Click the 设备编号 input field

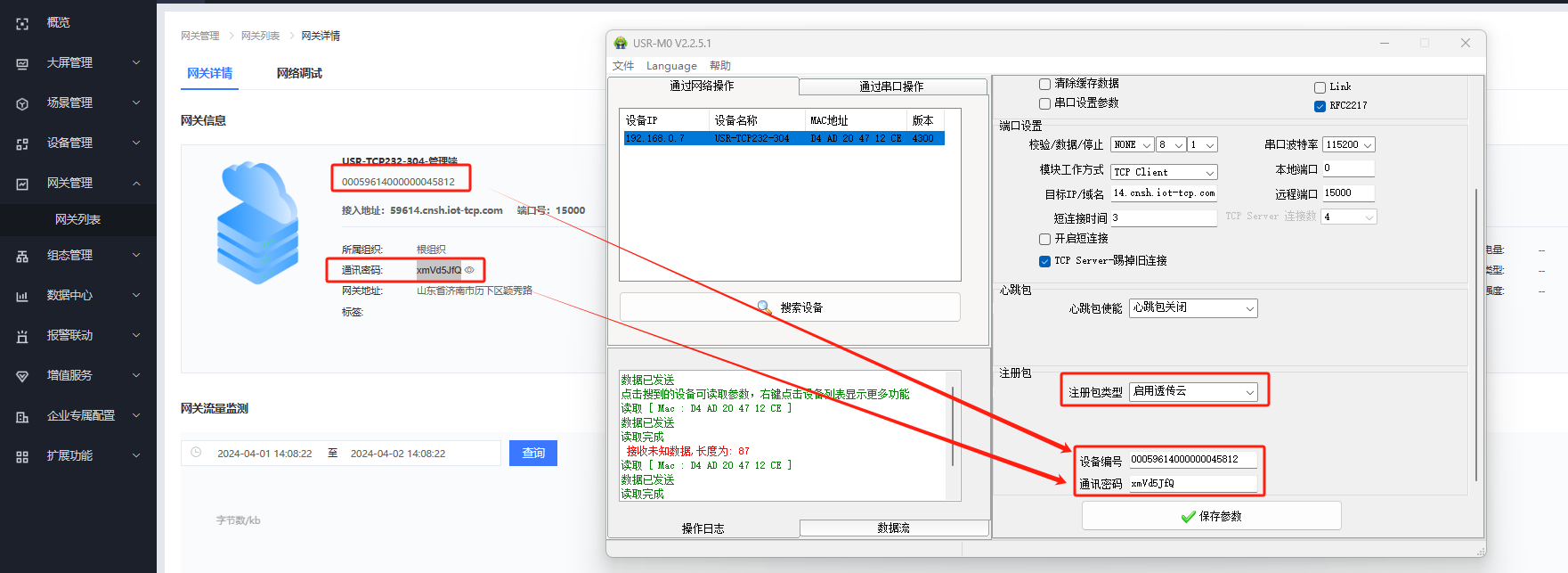1193,460
